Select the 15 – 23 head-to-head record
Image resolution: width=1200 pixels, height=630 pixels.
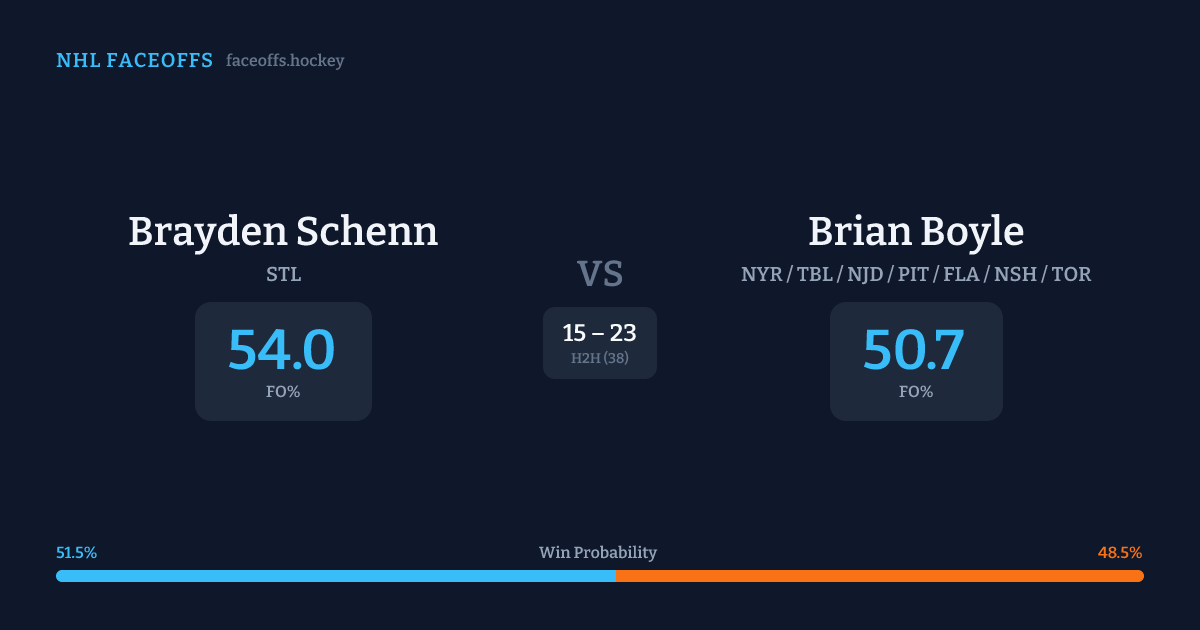pos(599,333)
